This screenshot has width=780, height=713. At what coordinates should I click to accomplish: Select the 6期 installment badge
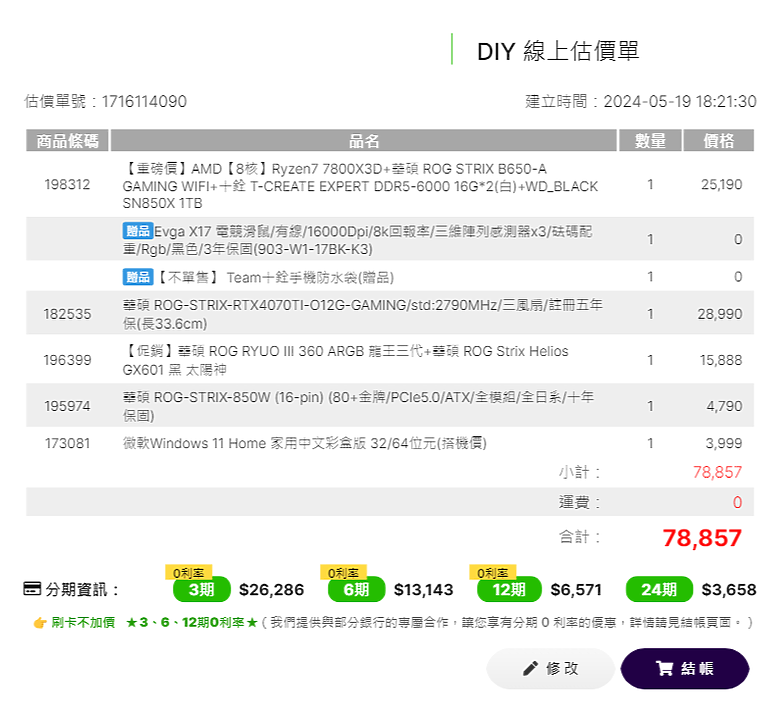(x=356, y=589)
